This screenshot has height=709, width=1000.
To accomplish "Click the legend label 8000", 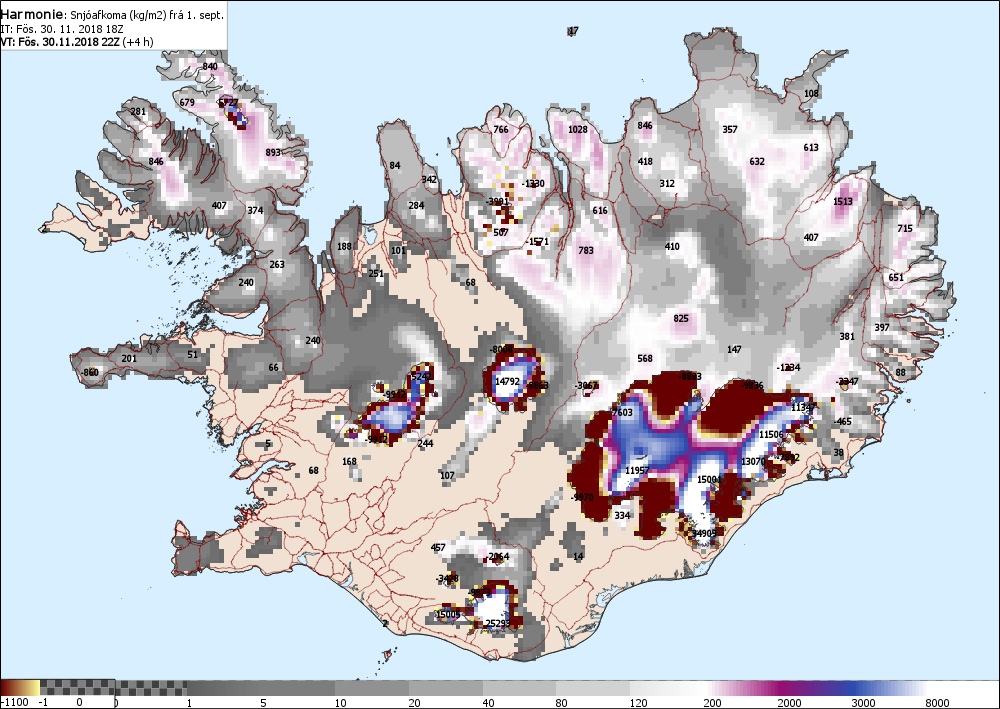I will click(x=937, y=703).
